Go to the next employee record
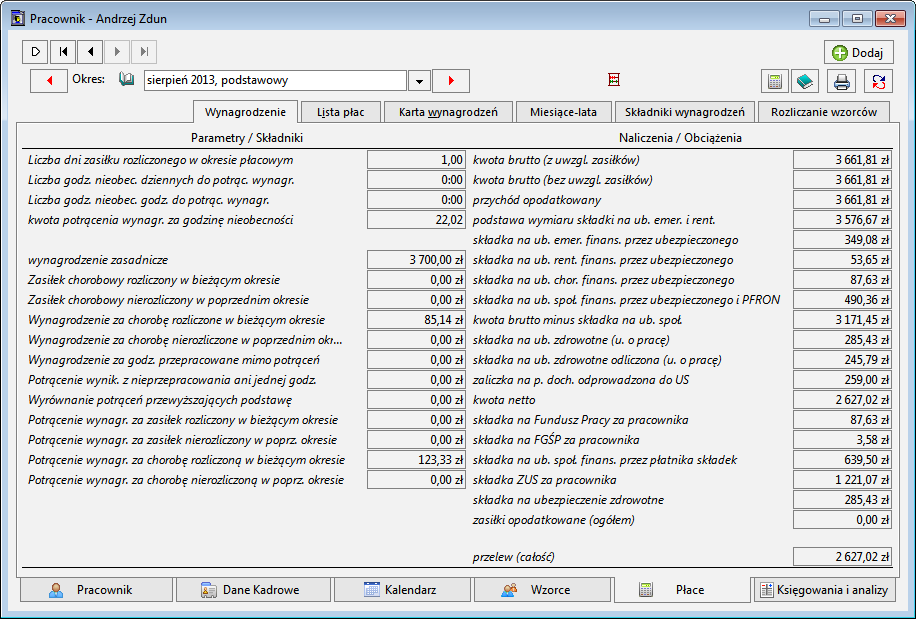 tap(117, 52)
